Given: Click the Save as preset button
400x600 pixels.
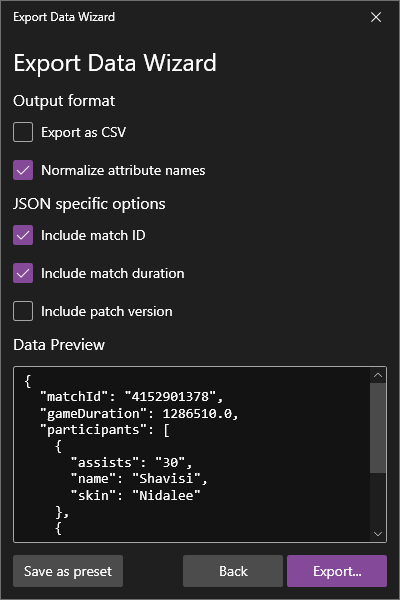Looking at the screenshot, I should click(68, 571).
